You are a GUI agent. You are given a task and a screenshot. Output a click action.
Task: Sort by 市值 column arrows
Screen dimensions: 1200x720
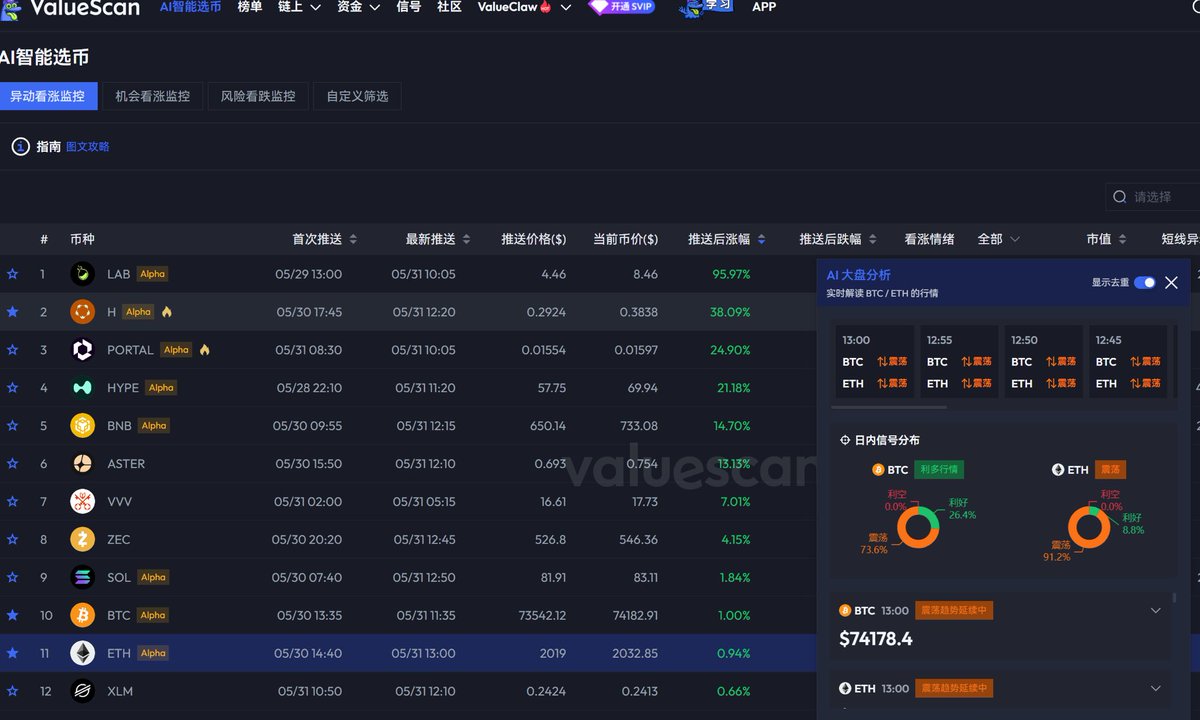tap(1122, 240)
